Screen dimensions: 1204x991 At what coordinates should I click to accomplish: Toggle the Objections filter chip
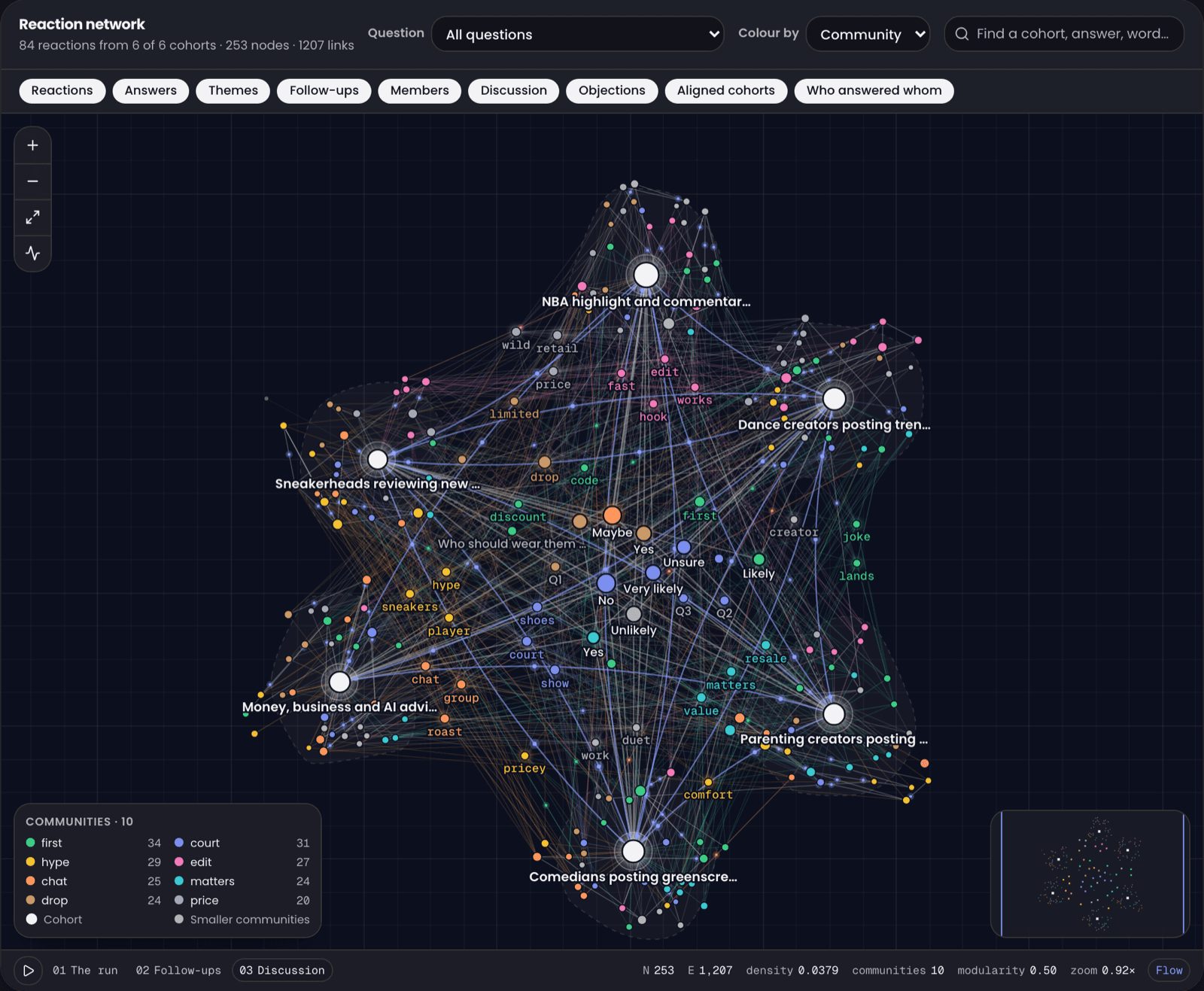pos(612,90)
